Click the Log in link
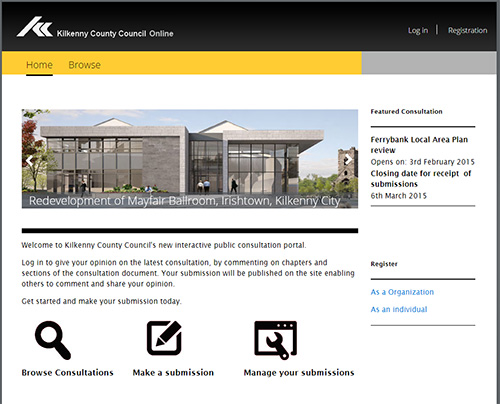 (418, 30)
